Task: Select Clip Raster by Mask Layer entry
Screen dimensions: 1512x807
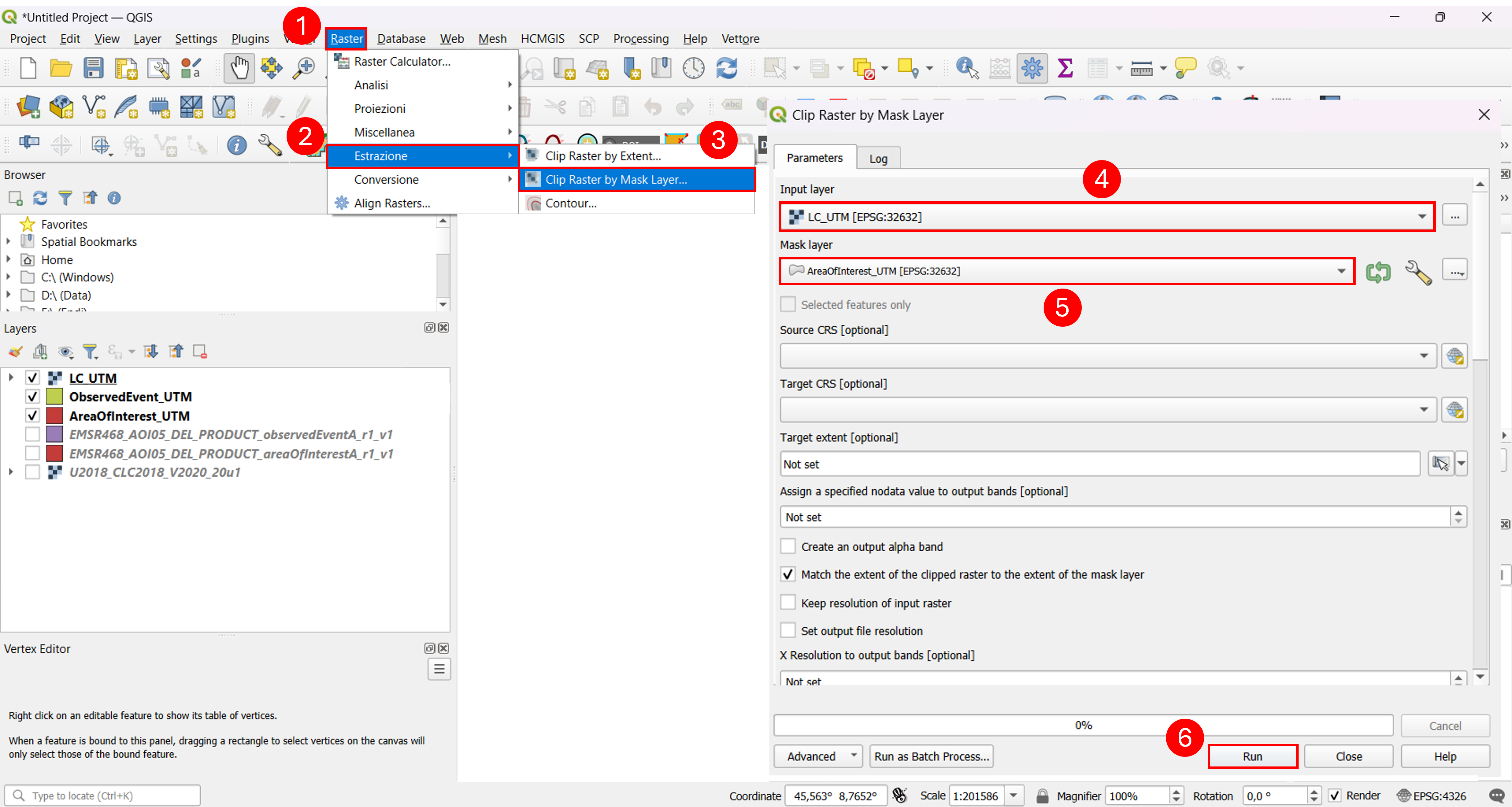Action: 637,180
